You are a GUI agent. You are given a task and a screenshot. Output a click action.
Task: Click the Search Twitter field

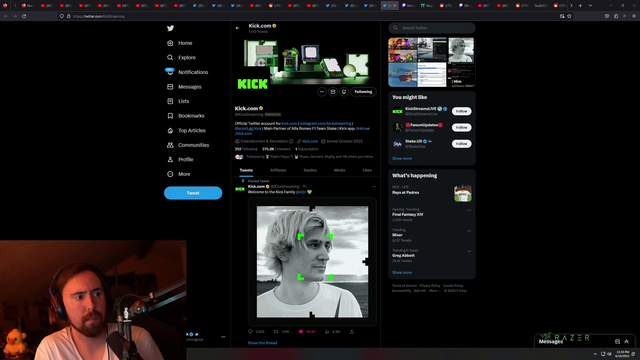432,28
